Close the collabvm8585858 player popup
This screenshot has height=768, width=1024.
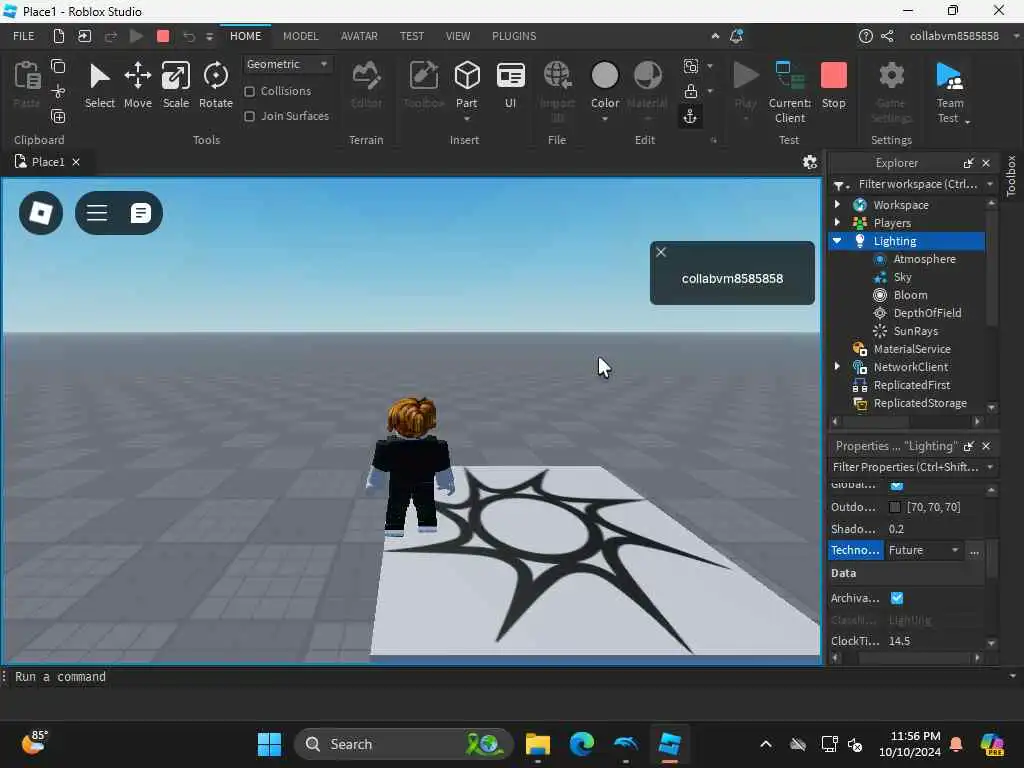click(661, 252)
